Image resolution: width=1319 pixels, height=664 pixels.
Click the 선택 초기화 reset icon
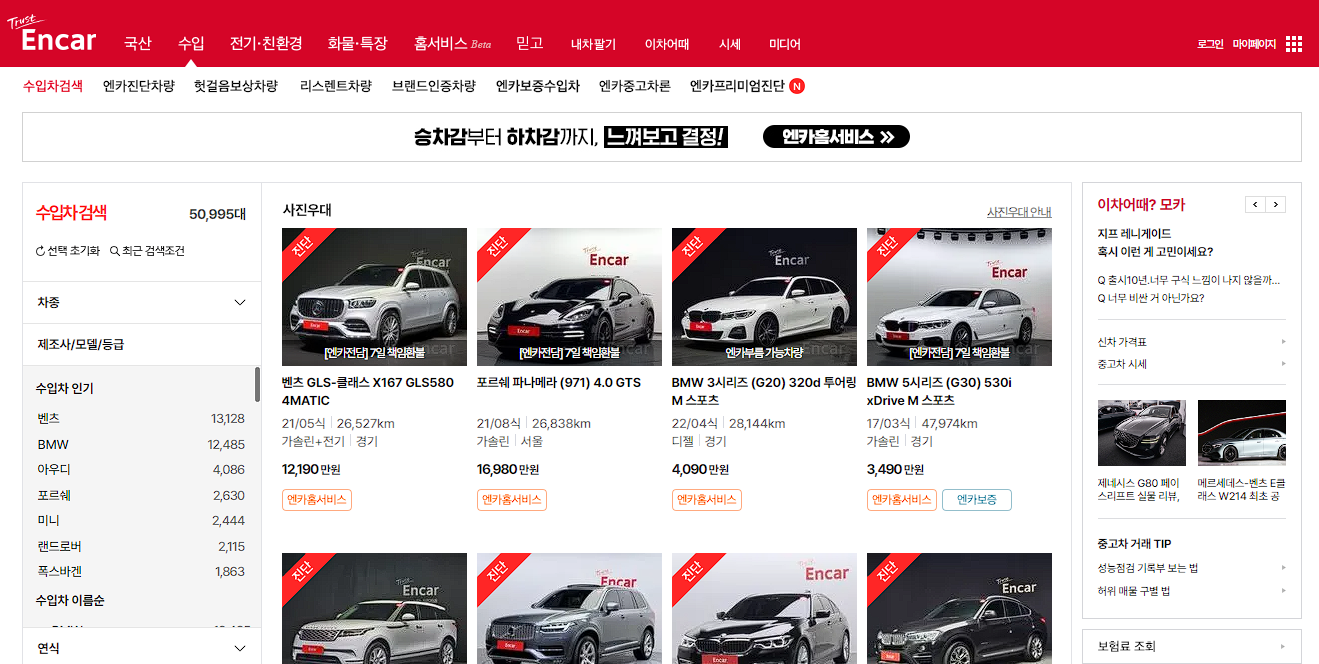coord(40,251)
